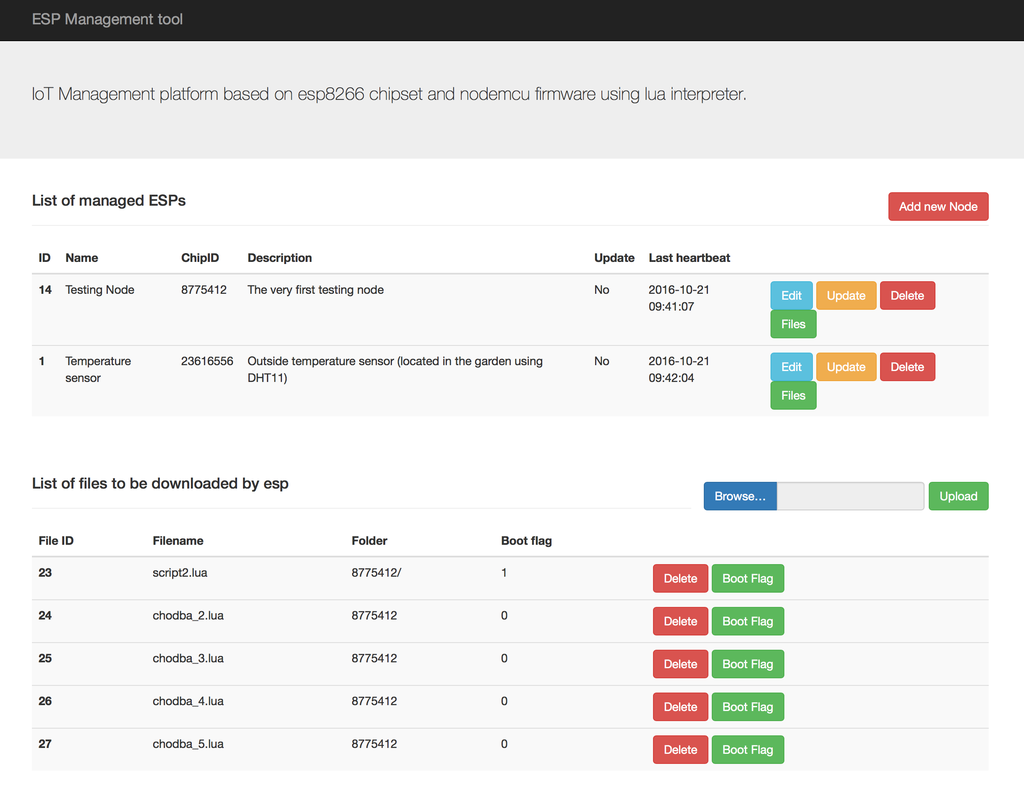The height and width of the screenshot is (800, 1024).
Task: Edit the Testing Node entry
Action: (x=791, y=295)
